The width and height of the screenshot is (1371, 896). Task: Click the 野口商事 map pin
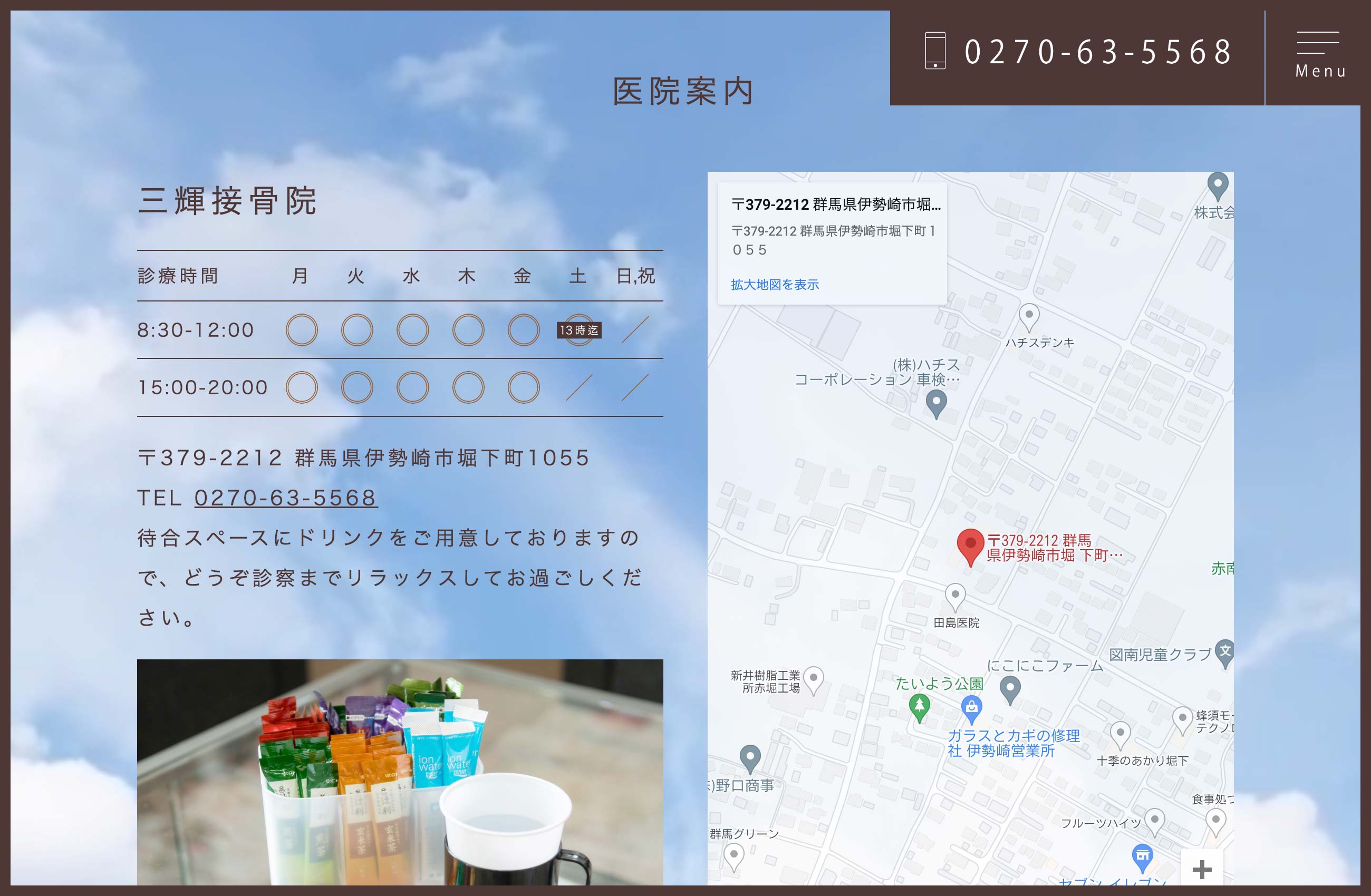[x=749, y=757]
